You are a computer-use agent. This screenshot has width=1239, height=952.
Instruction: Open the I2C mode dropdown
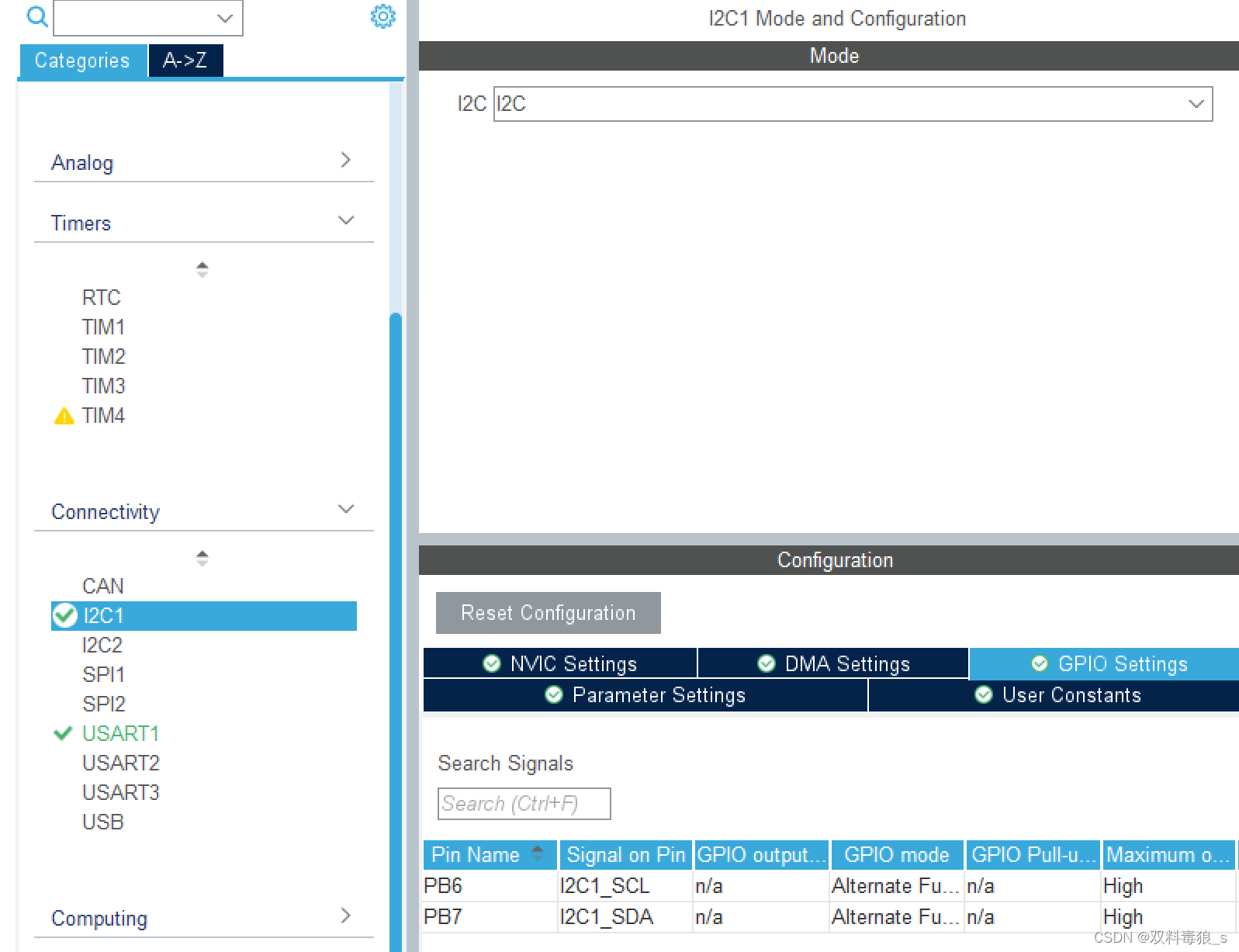[x=853, y=104]
